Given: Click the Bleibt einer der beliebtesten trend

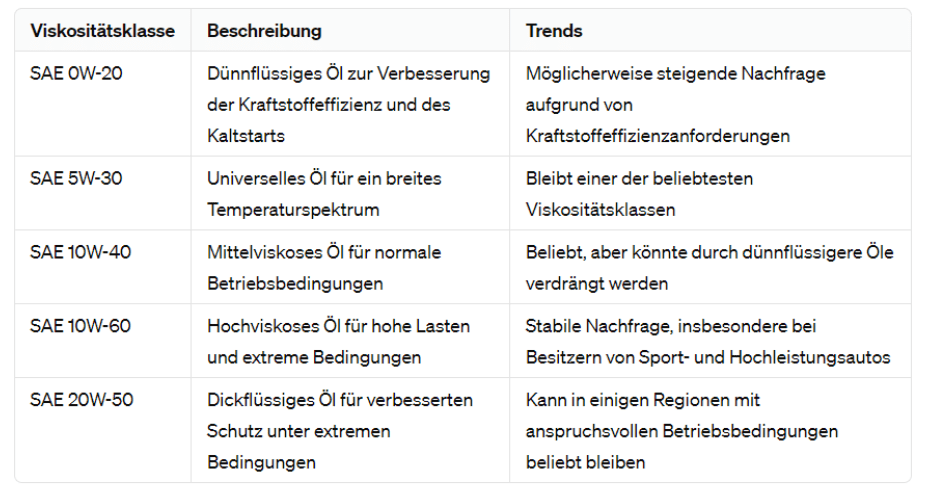Looking at the screenshot, I should [x=639, y=194].
